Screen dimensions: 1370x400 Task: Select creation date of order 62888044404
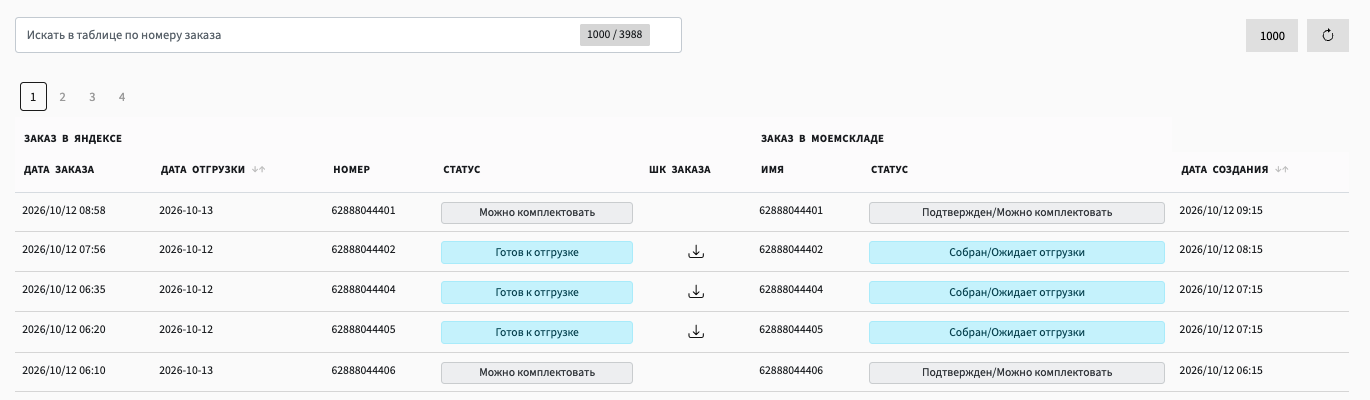(x=1221, y=290)
